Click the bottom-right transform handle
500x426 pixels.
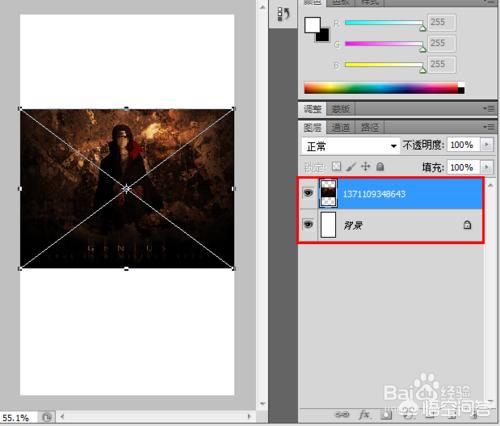[x=233, y=269]
